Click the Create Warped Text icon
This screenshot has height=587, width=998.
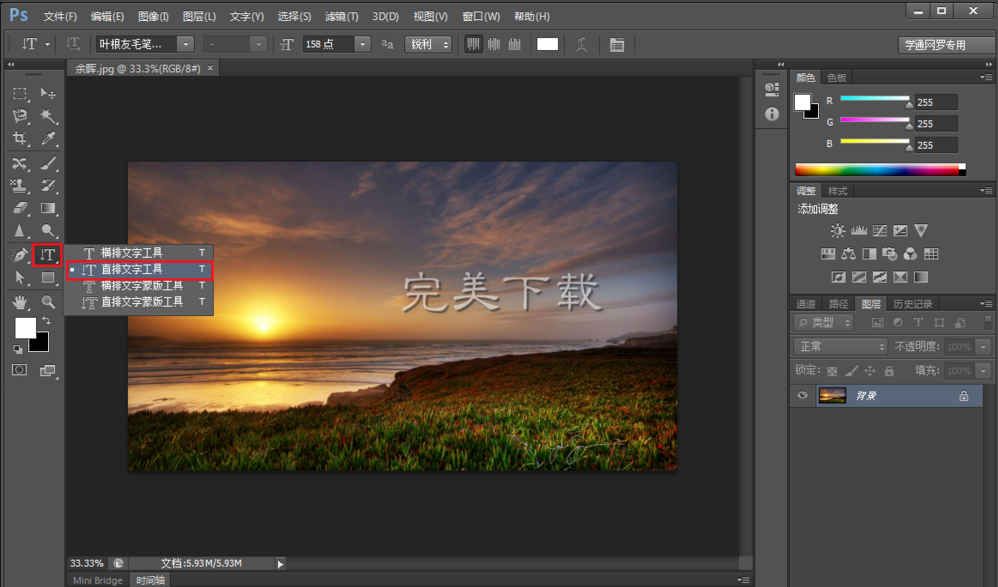[582, 44]
